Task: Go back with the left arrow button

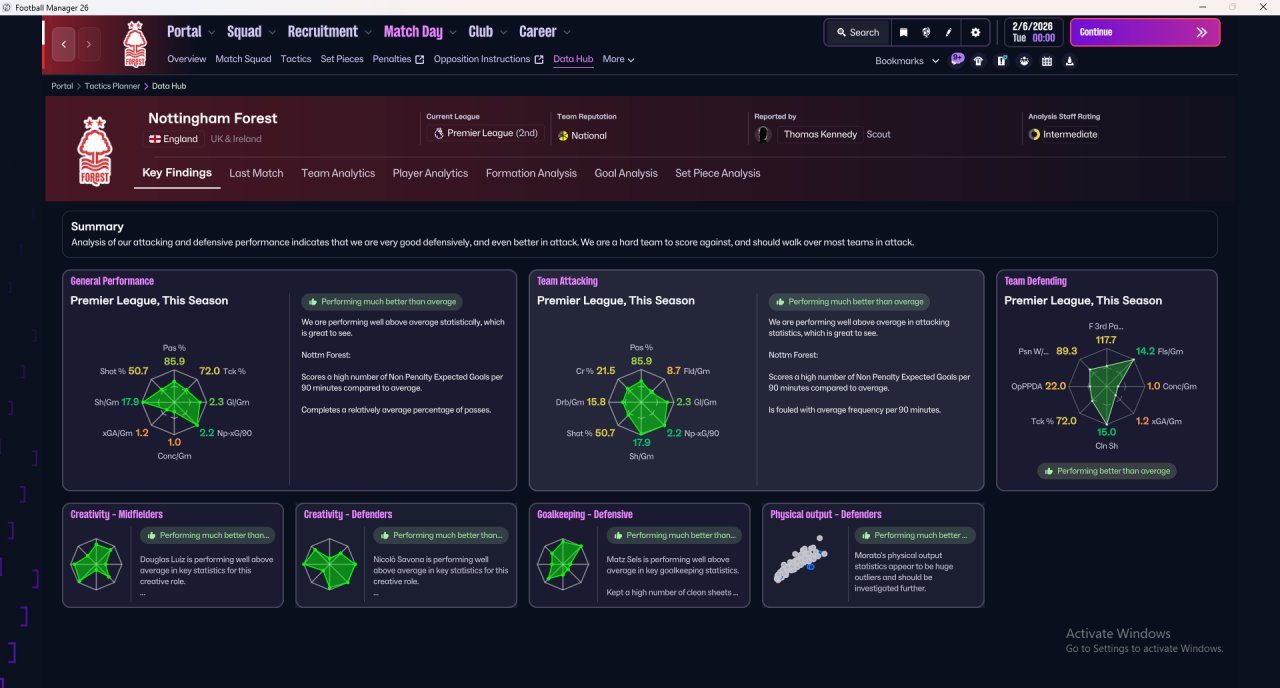Action: click(65, 44)
